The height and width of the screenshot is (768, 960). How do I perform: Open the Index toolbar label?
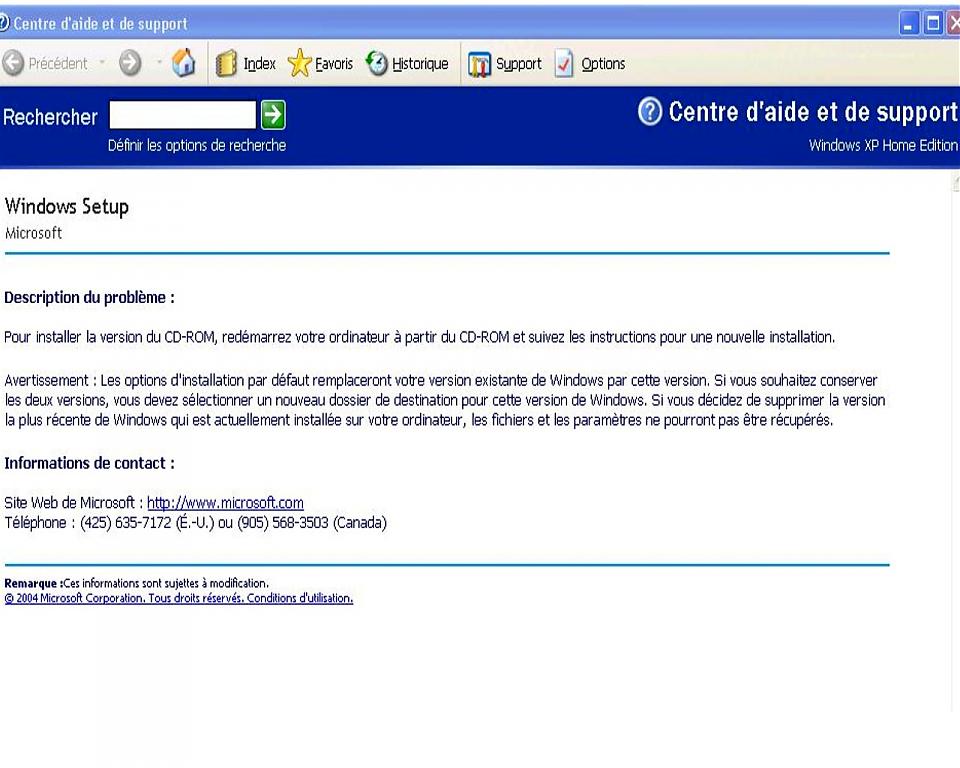(260, 64)
